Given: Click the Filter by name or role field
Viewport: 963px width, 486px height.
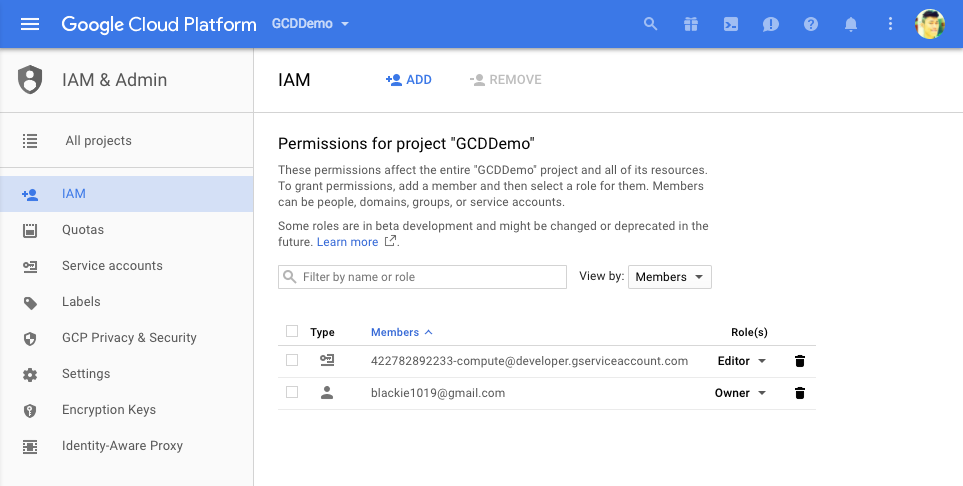Looking at the screenshot, I should 430,277.
